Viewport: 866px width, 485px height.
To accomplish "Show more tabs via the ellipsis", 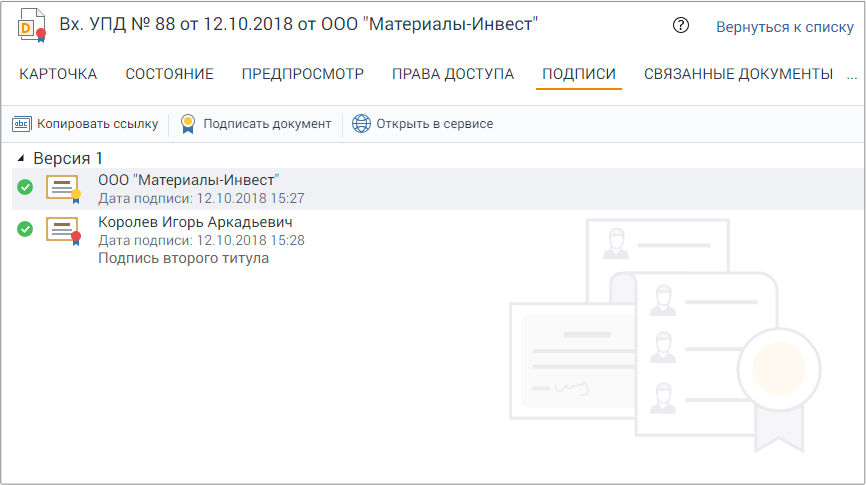I will pos(852,75).
